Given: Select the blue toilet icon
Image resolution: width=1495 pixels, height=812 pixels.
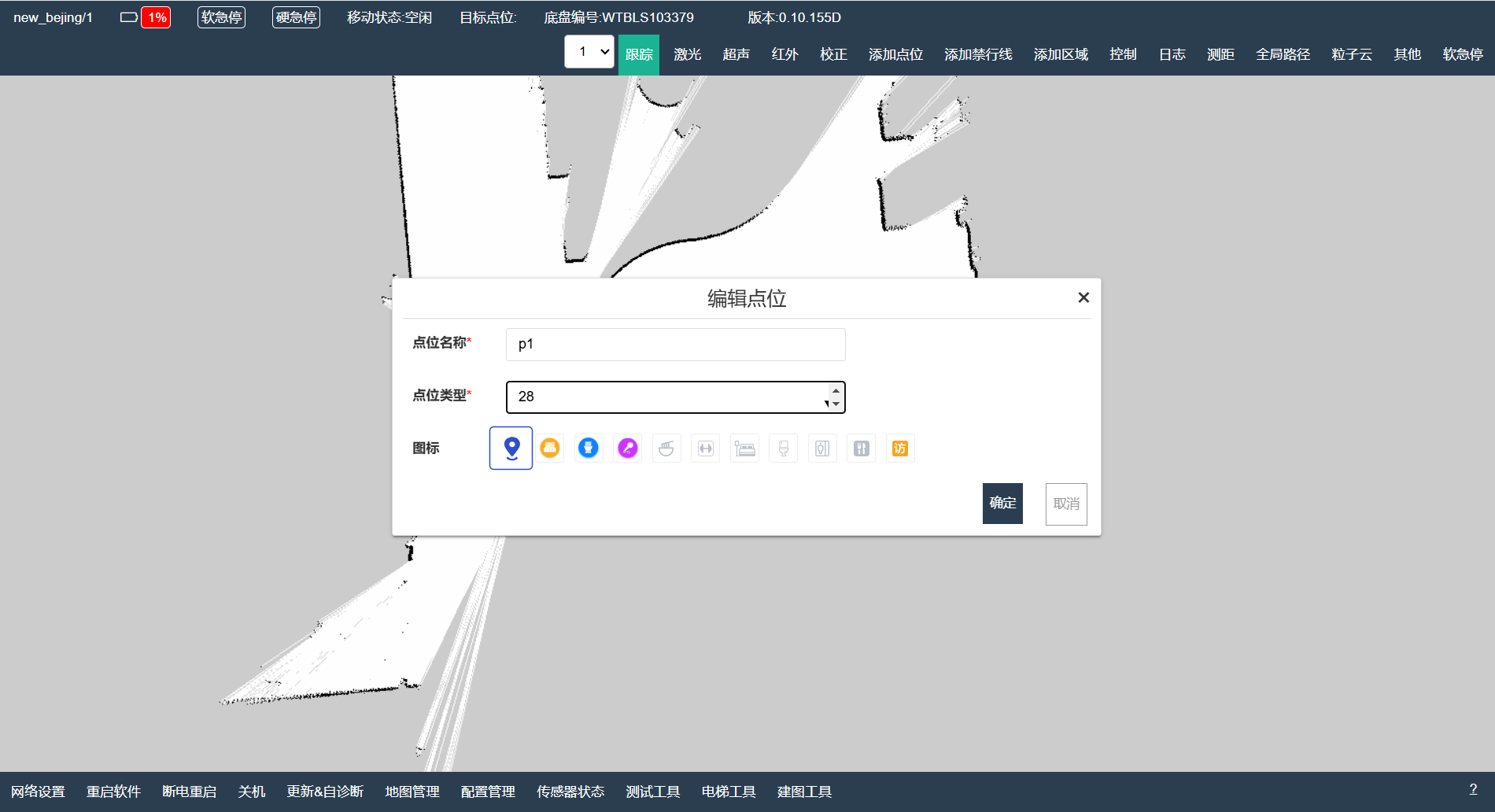Looking at the screenshot, I should pyautogui.click(x=589, y=448).
